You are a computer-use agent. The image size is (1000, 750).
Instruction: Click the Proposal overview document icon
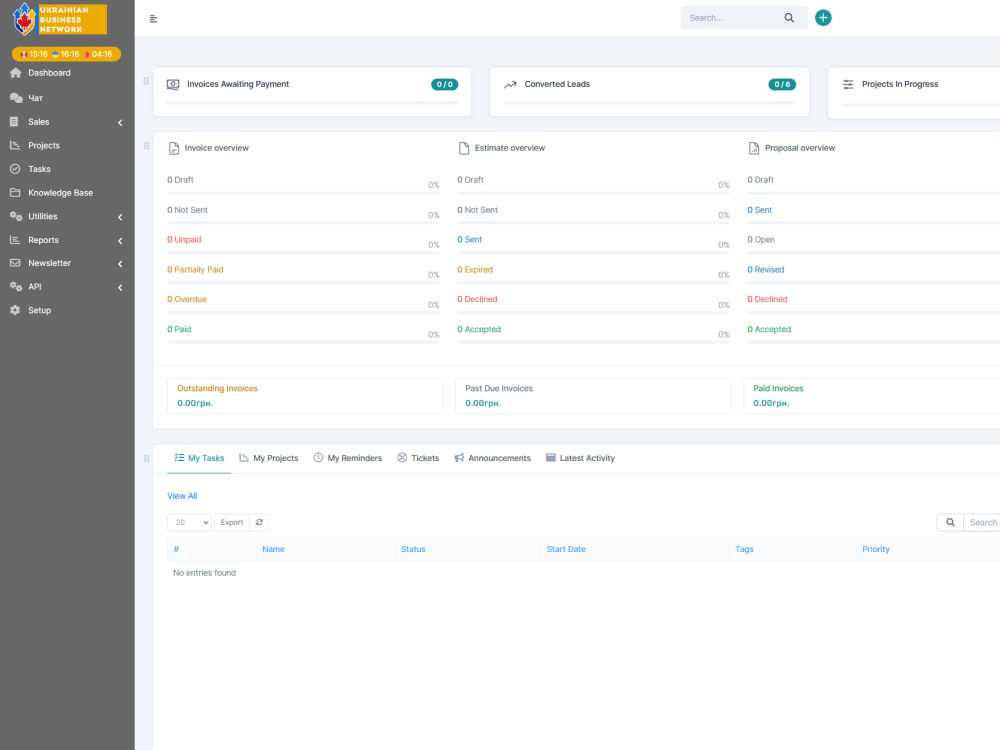point(754,149)
